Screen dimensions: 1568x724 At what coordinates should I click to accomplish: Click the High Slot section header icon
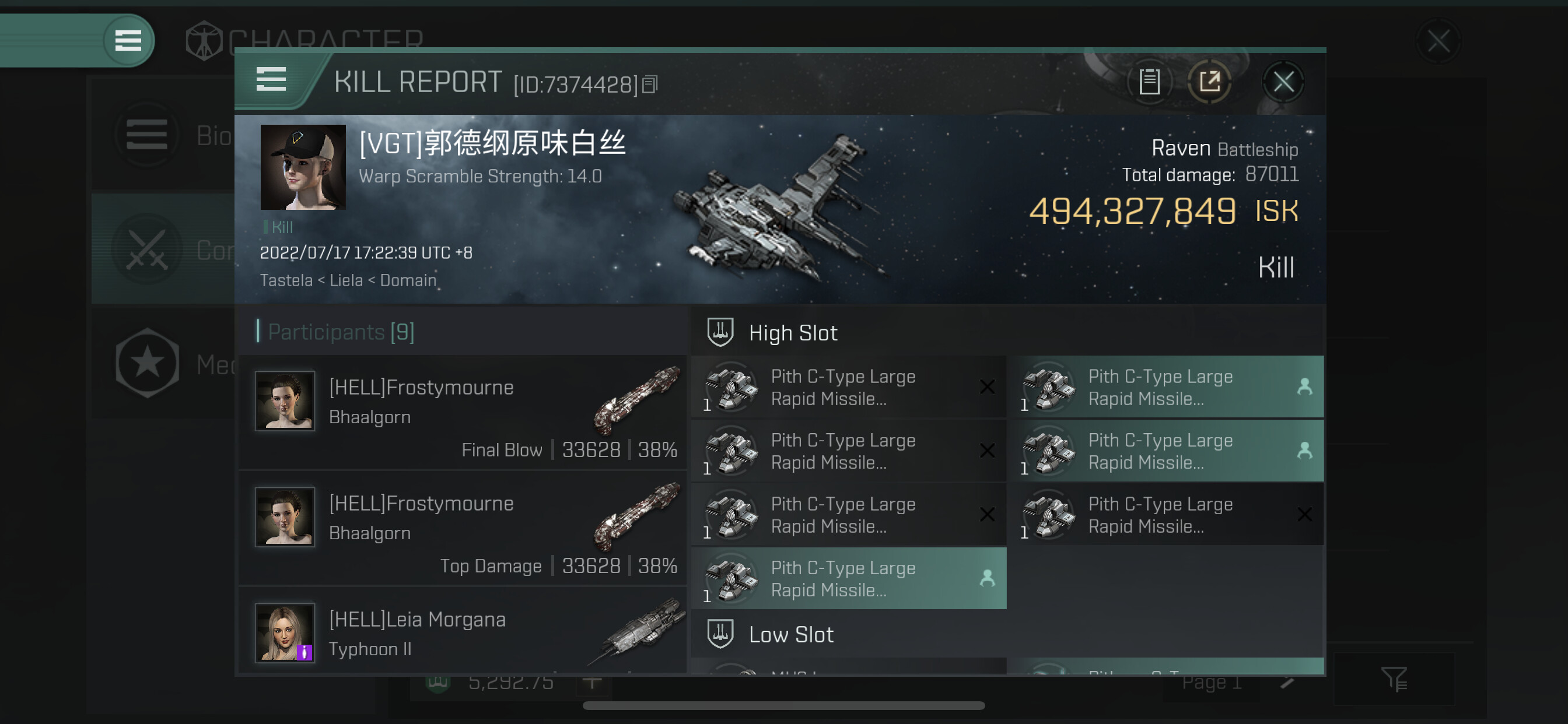coord(720,332)
